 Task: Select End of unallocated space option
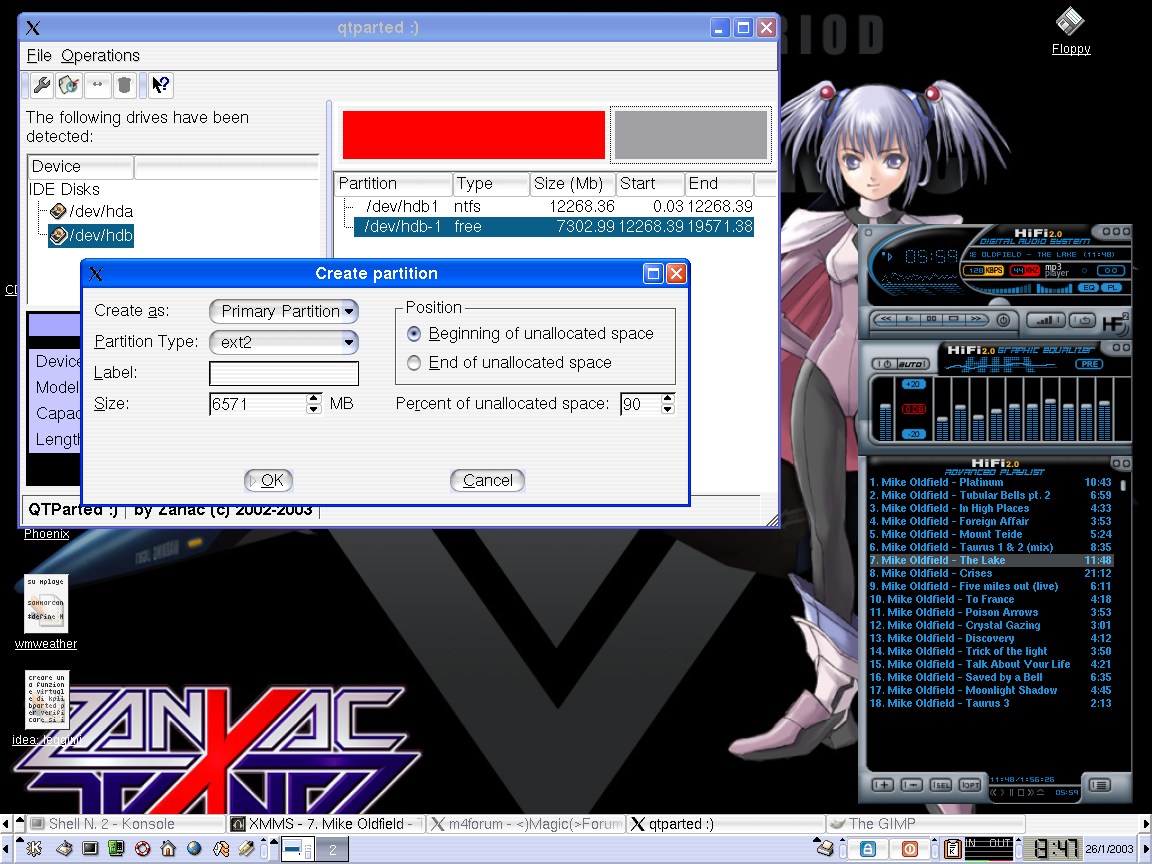tap(414, 363)
